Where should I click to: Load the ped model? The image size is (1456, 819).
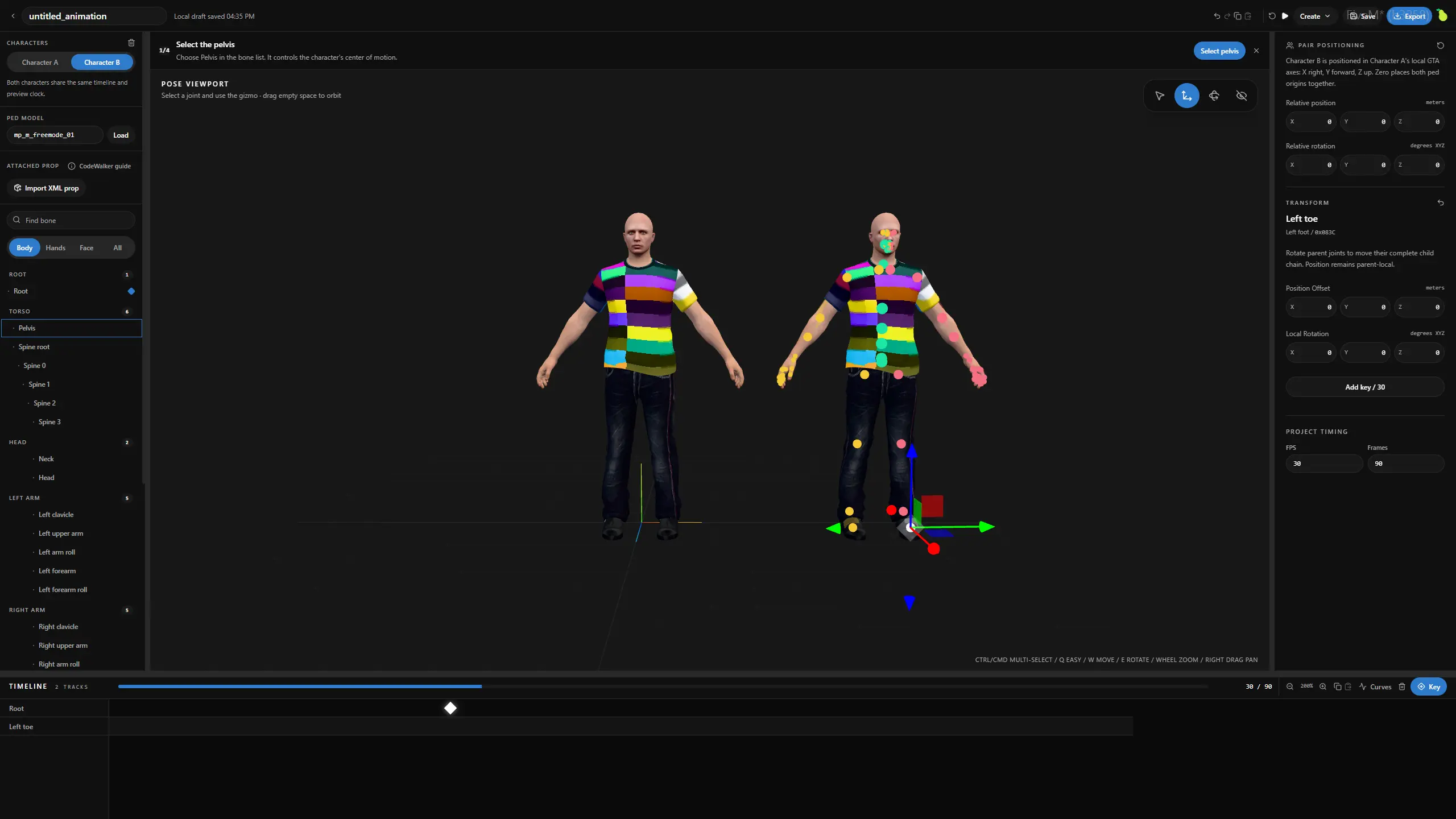click(x=121, y=135)
